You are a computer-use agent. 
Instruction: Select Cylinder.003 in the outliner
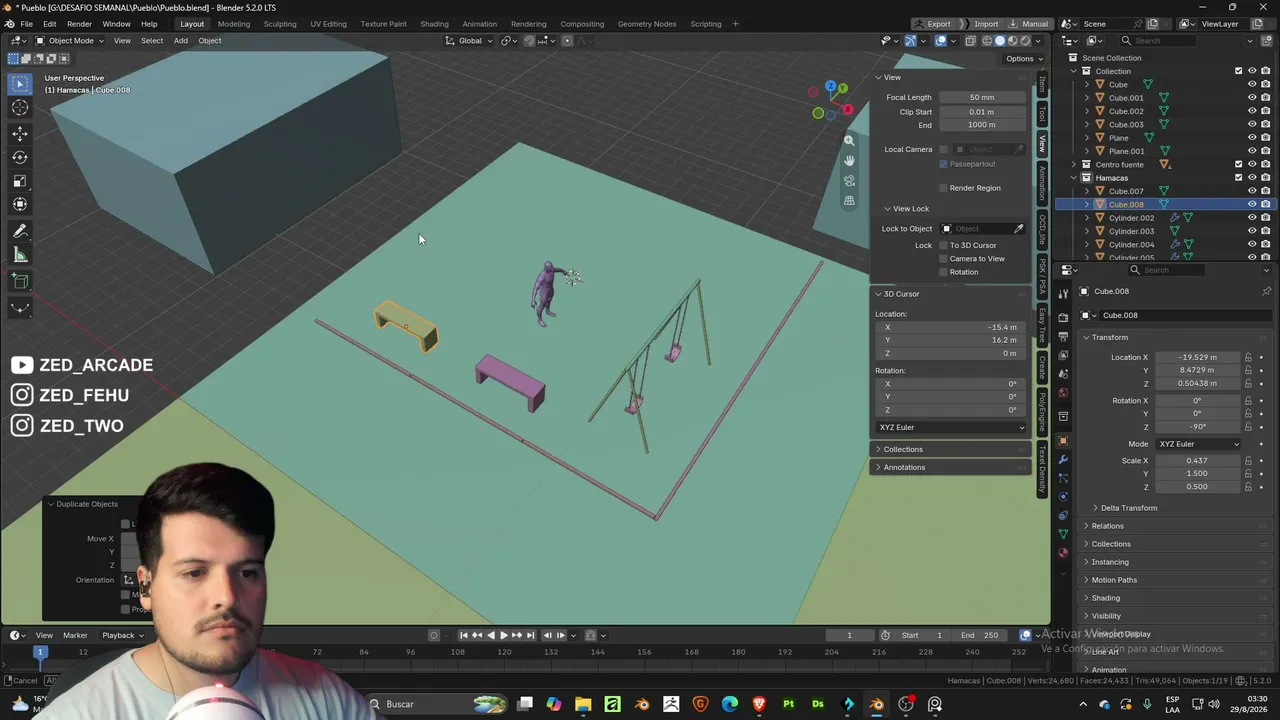1131,231
